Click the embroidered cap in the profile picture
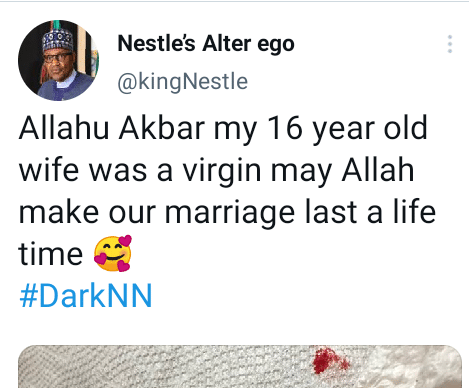The height and width of the screenshot is (388, 469). (x=58, y=40)
